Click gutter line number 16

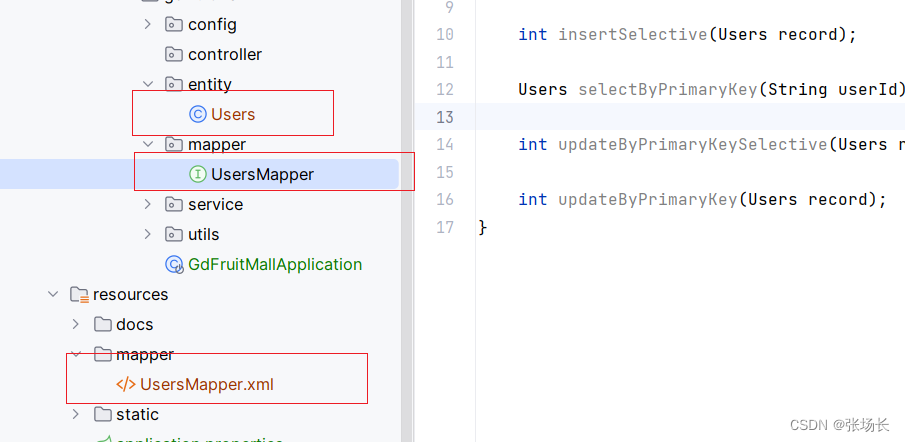[445, 200]
